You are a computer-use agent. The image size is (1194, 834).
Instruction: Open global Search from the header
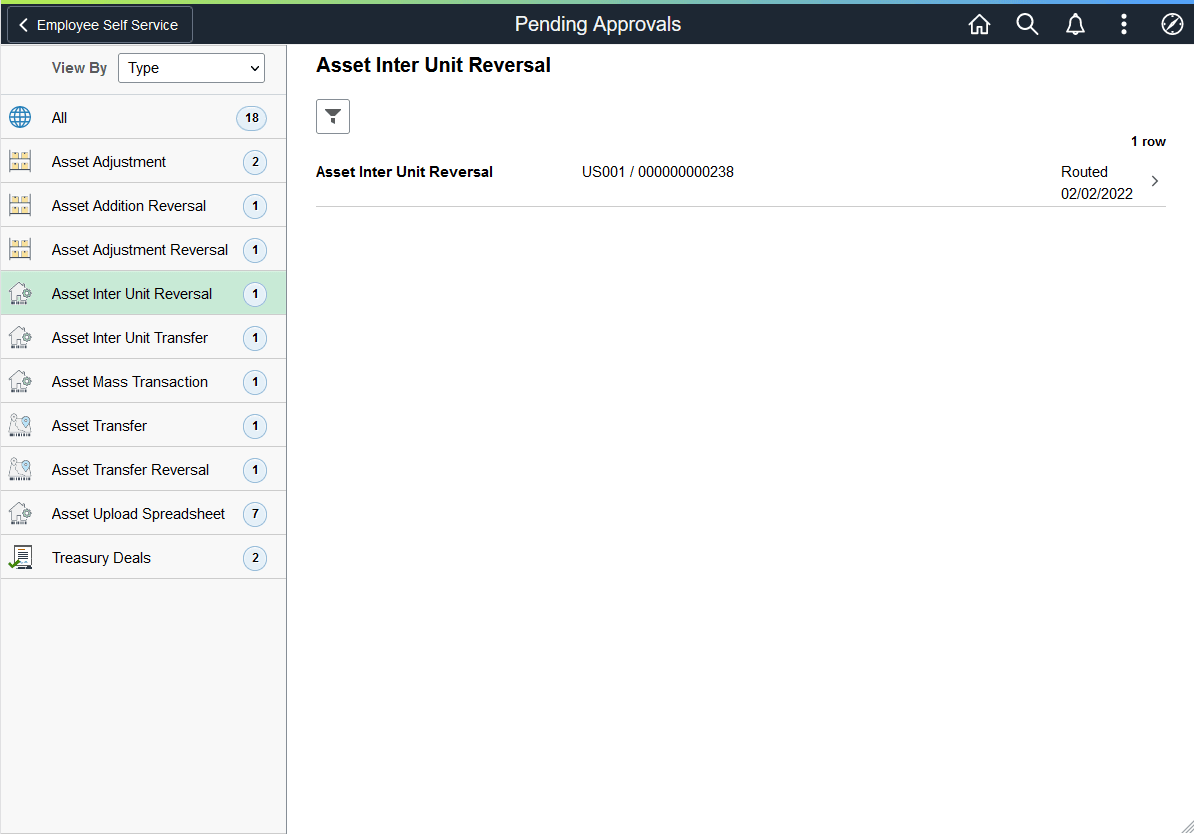[x=1027, y=24]
